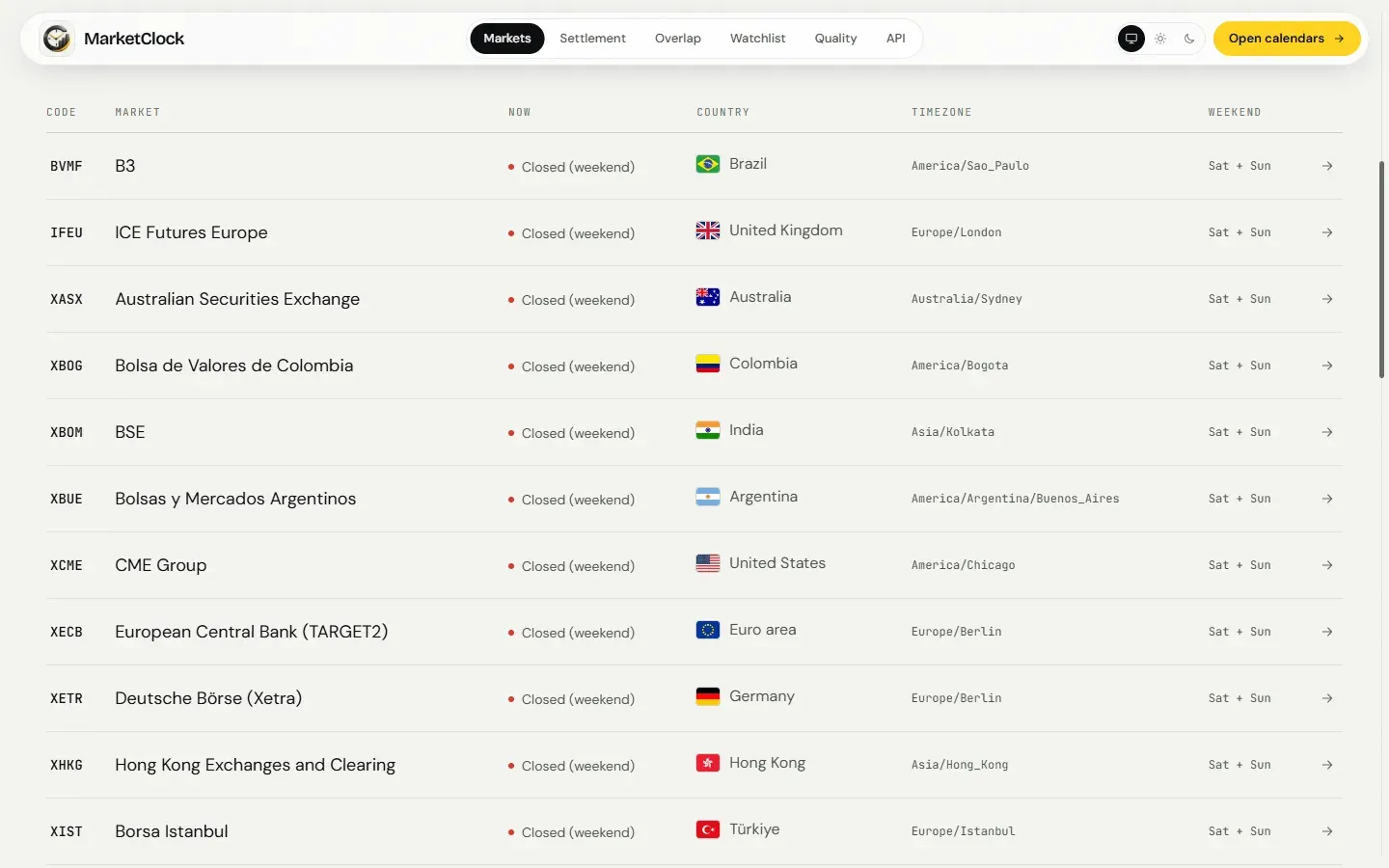Click the XBOG code cell

(x=67, y=366)
